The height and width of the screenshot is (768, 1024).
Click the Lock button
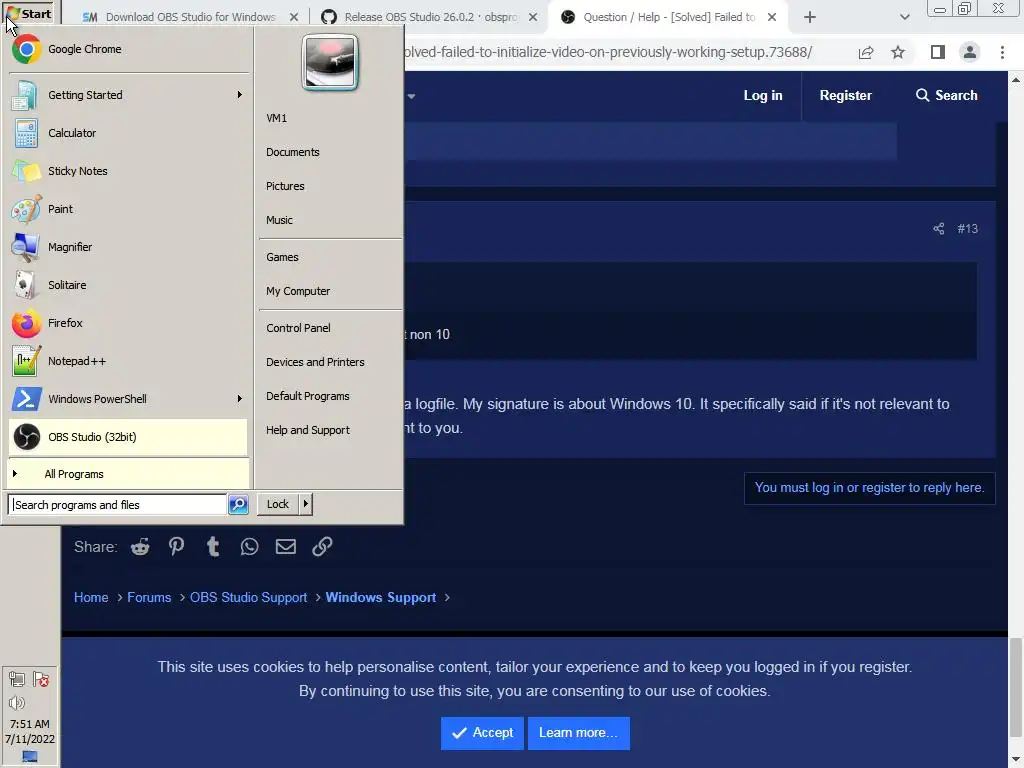pos(278,504)
